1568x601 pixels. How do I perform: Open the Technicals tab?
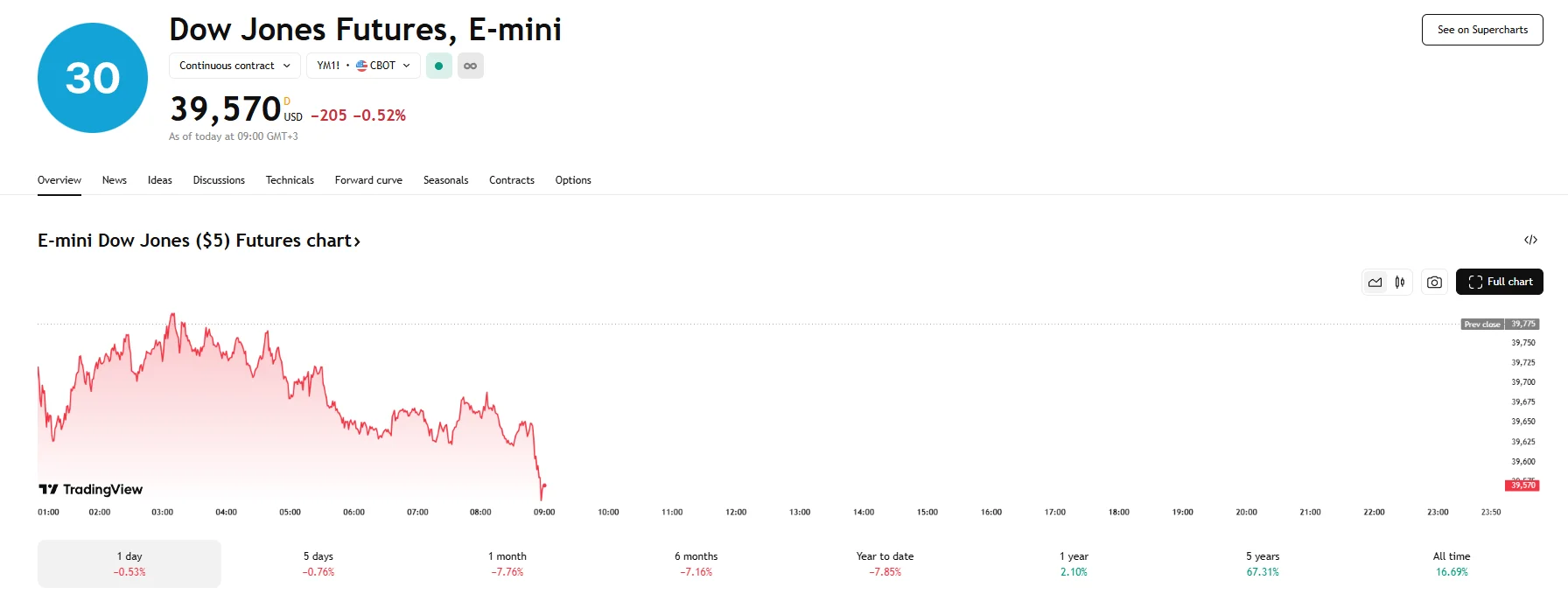(x=290, y=180)
